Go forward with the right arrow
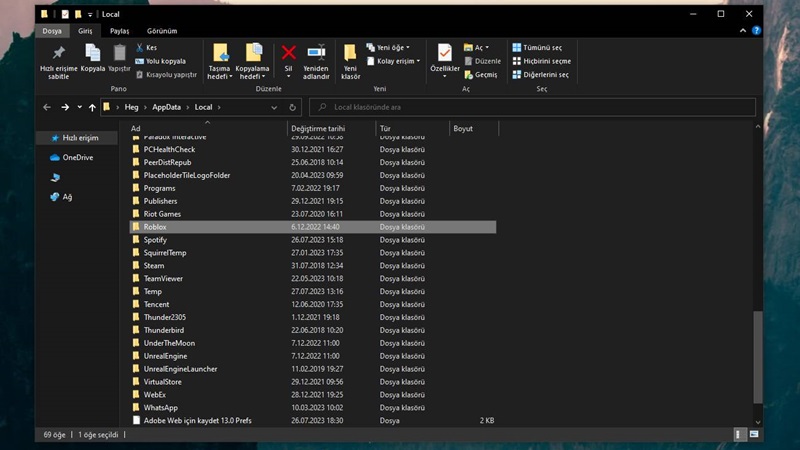The width and height of the screenshot is (800, 450). pyautogui.click(x=65, y=107)
